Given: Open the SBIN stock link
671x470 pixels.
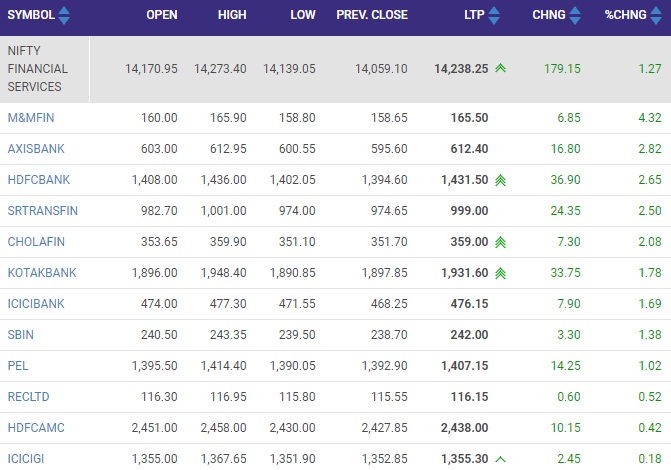Looking at the screenshot, I should pyautogui.click(x=21, y=335).
